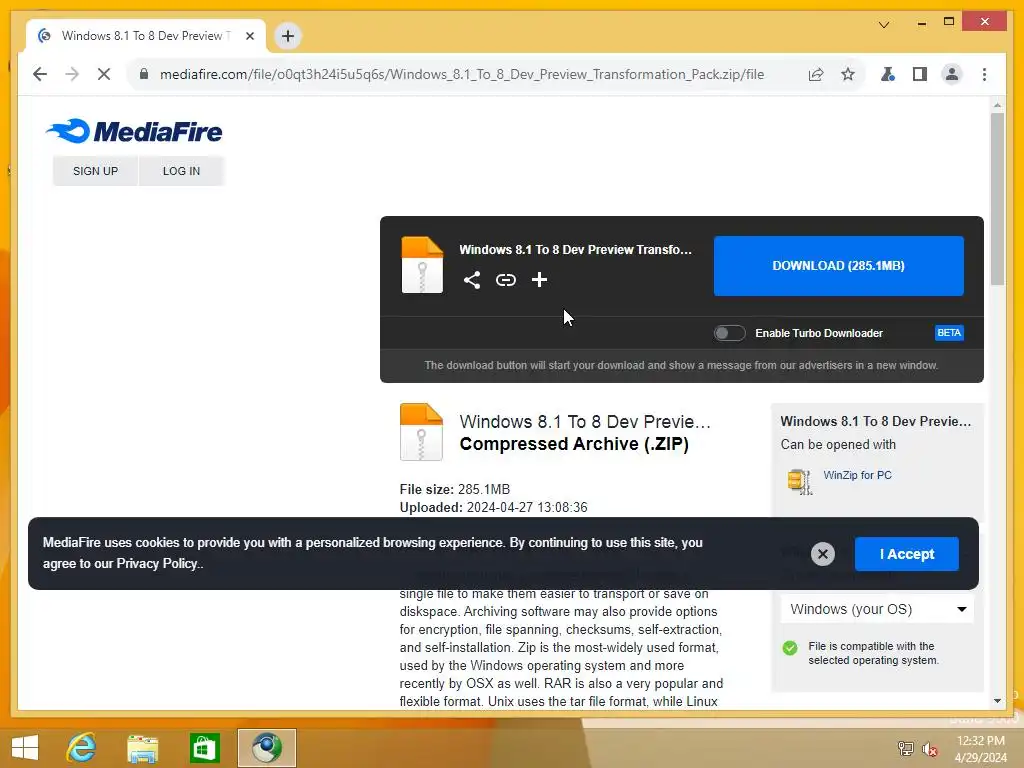Click the zip icon beside Compressed Archive heading
The width and height of the screenshot is (1024, 768).
pyautogui.click(x=421, y=432)
